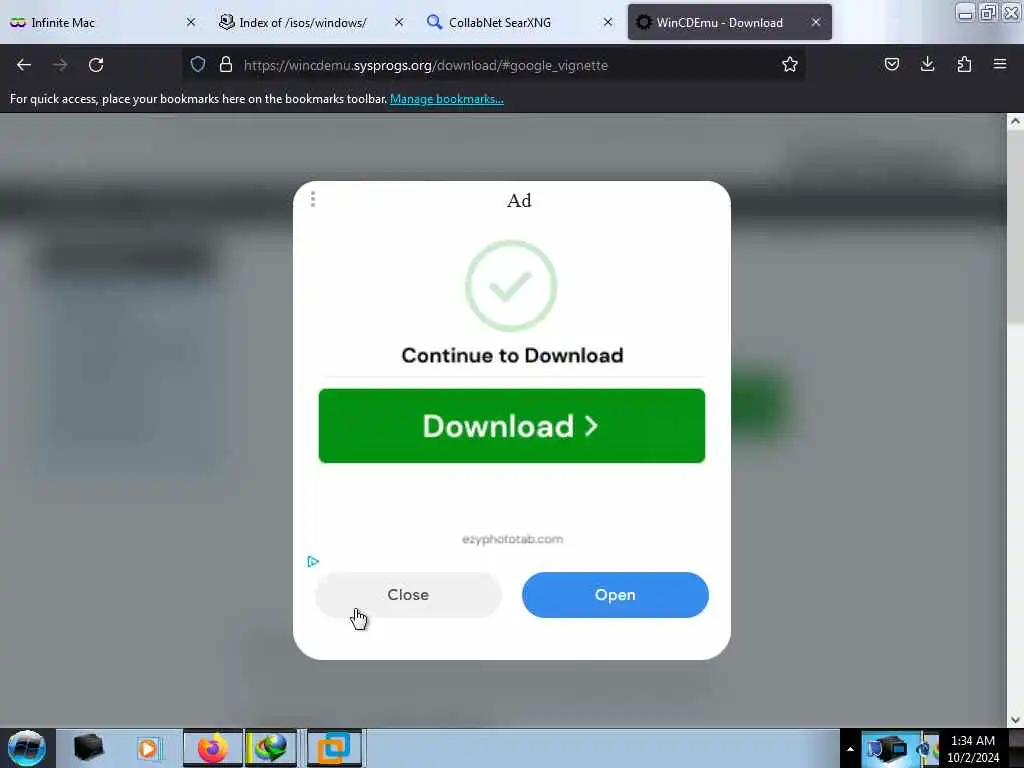This screenshot has height=768, width=1024.
Task: Show hidden system tray icons
Action: tap(850, 748)
